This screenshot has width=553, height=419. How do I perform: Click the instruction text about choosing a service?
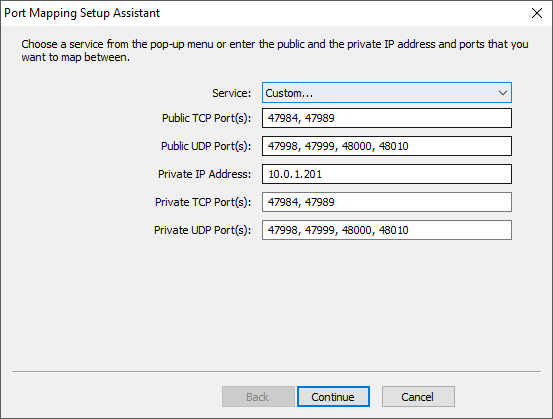coord(275,50)
